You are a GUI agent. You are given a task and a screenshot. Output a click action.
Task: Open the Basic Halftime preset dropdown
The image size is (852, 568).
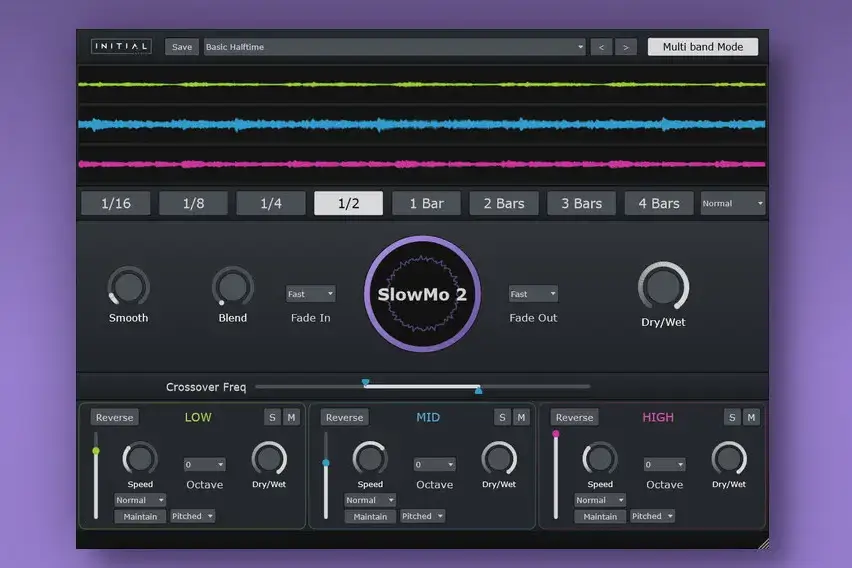[394, 47]
